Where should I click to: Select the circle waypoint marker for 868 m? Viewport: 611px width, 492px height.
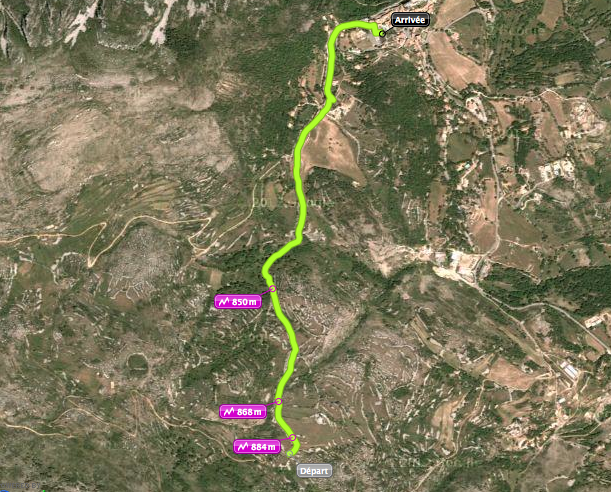(x=279, y=401)
